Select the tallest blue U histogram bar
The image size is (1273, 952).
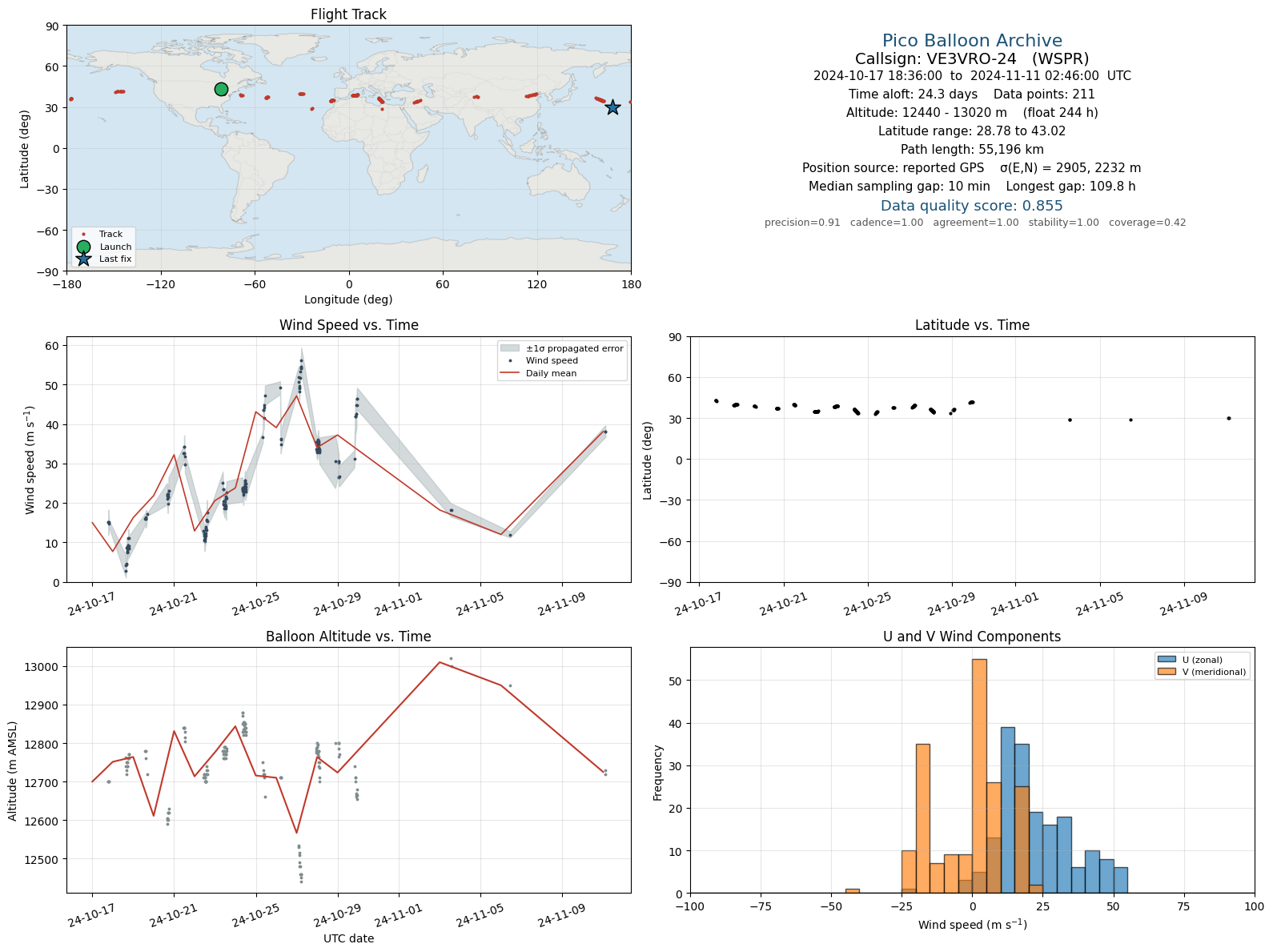tap(1007, 810)
